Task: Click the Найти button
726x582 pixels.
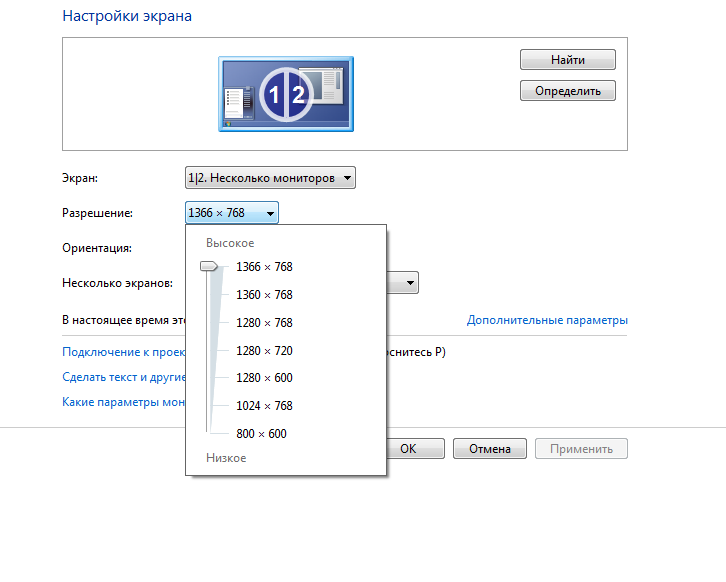Action: click(568, 60)
